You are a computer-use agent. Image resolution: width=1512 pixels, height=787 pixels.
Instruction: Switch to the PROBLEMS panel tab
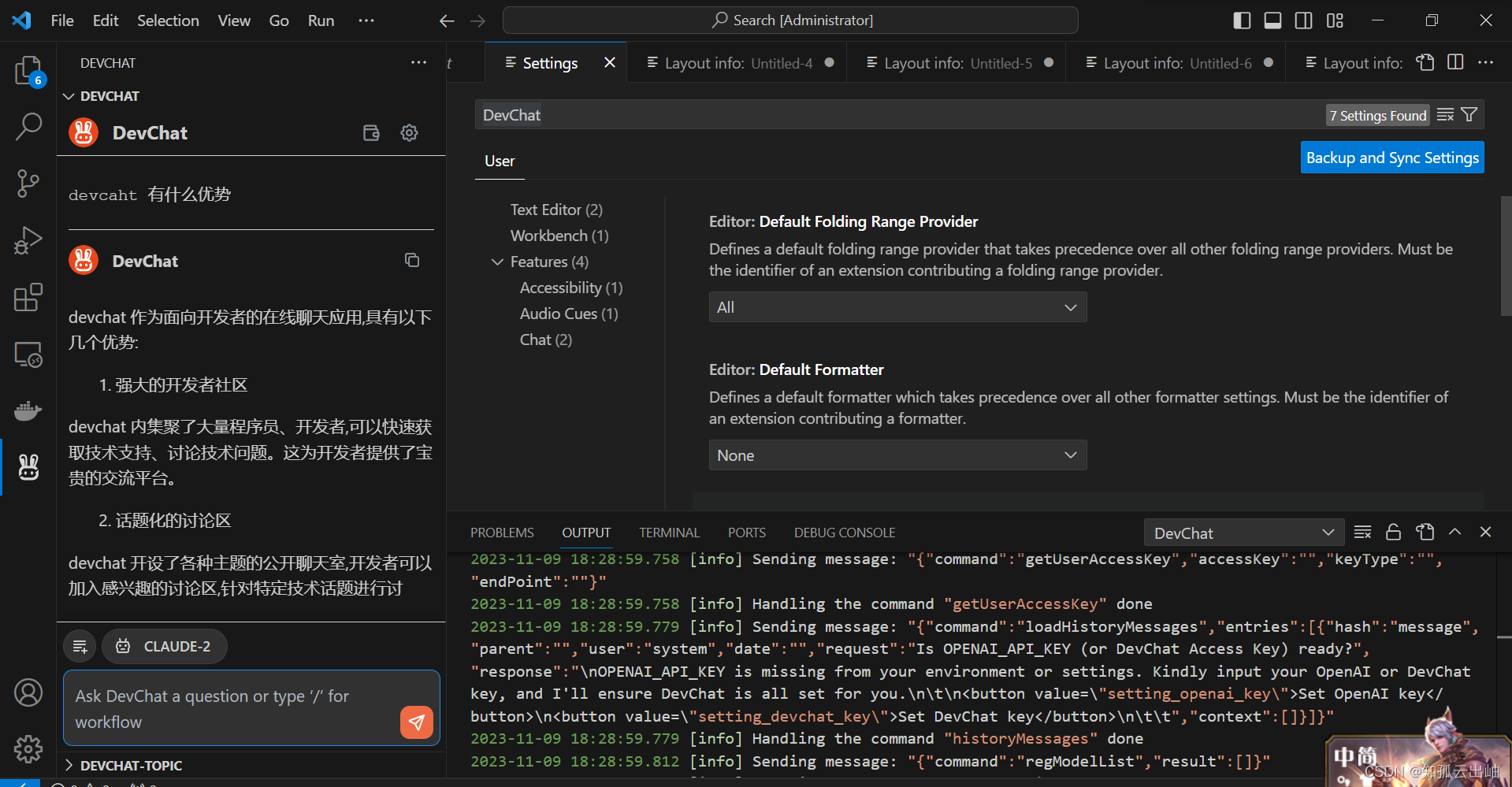pyautogui.click(x=502, y=533)
